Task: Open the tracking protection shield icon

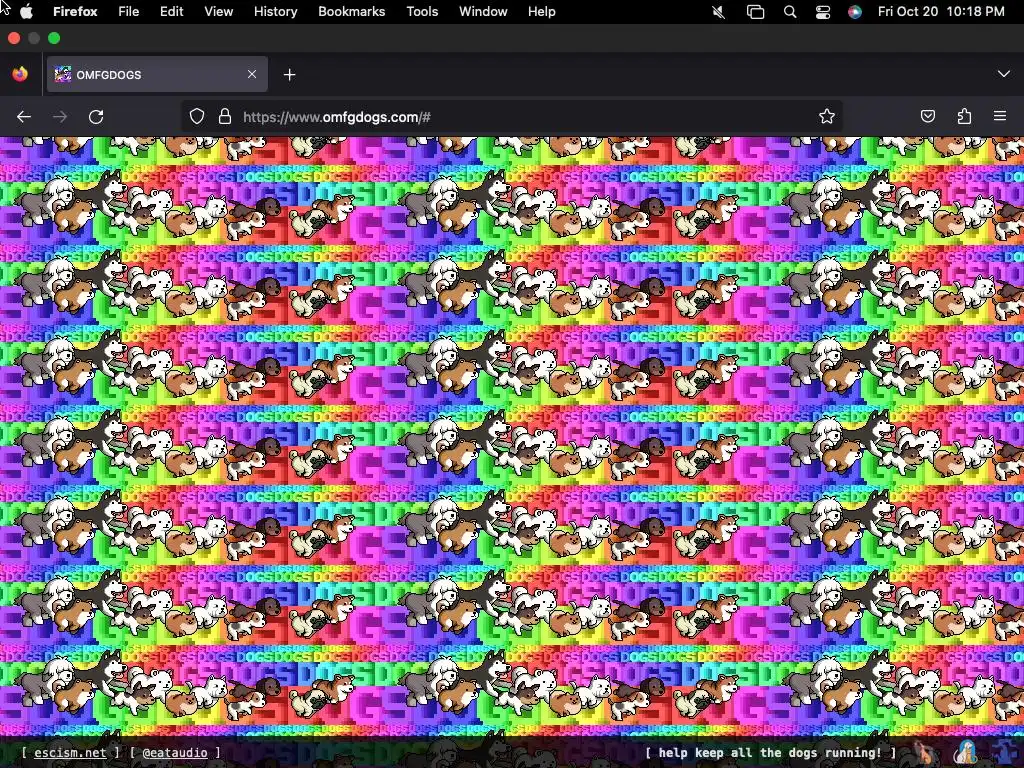Action: pos(197,117)
